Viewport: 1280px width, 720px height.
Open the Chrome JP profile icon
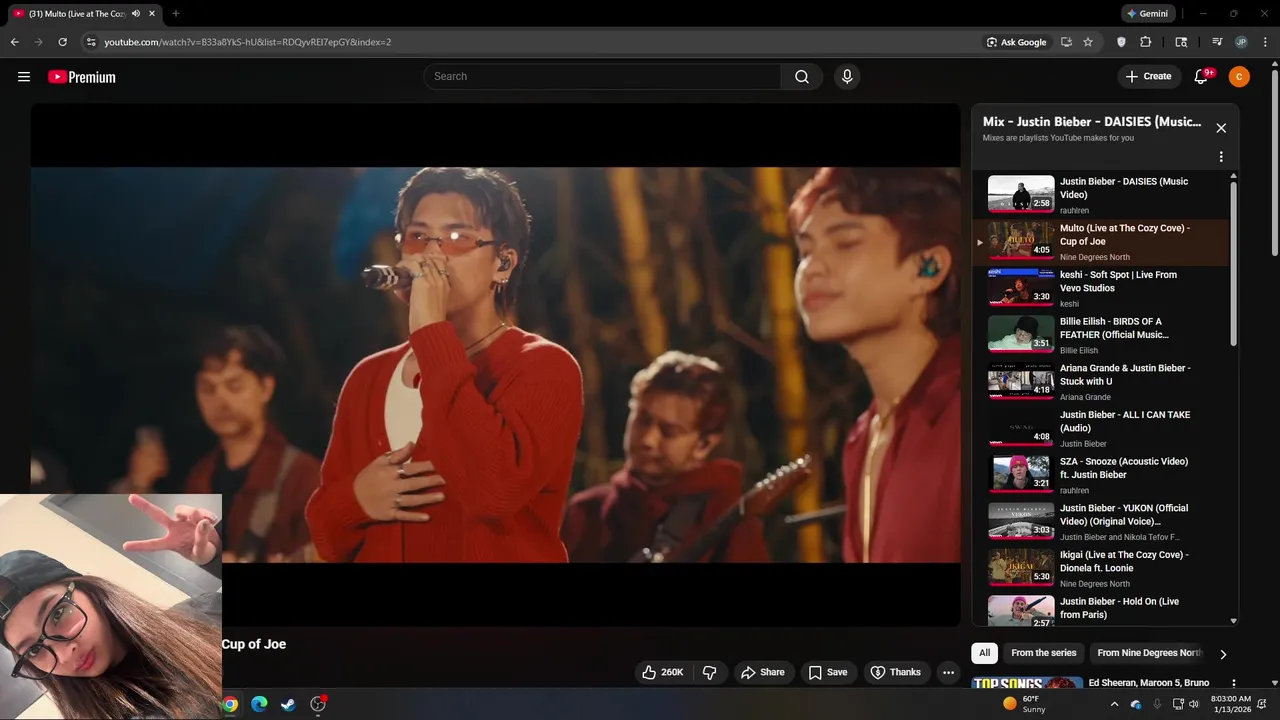tap(1241, 42)
